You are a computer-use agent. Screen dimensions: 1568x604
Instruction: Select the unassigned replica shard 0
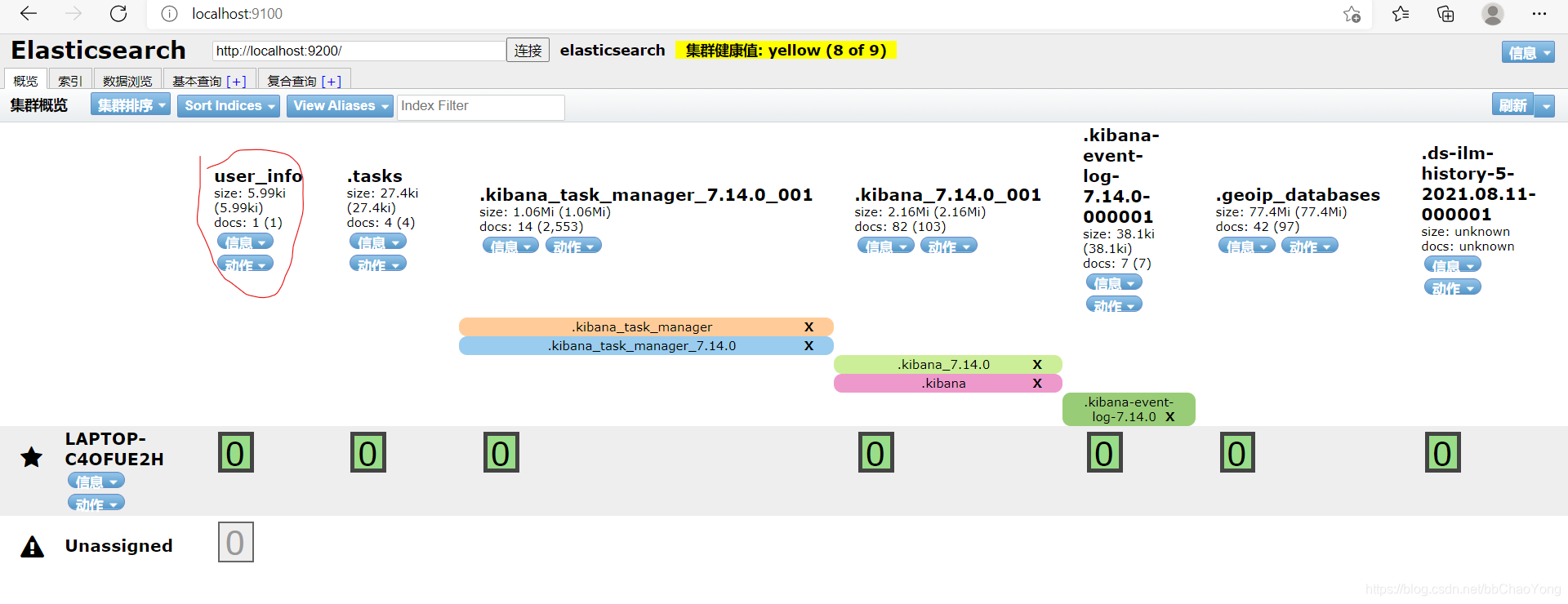click(x=236, y=542)
